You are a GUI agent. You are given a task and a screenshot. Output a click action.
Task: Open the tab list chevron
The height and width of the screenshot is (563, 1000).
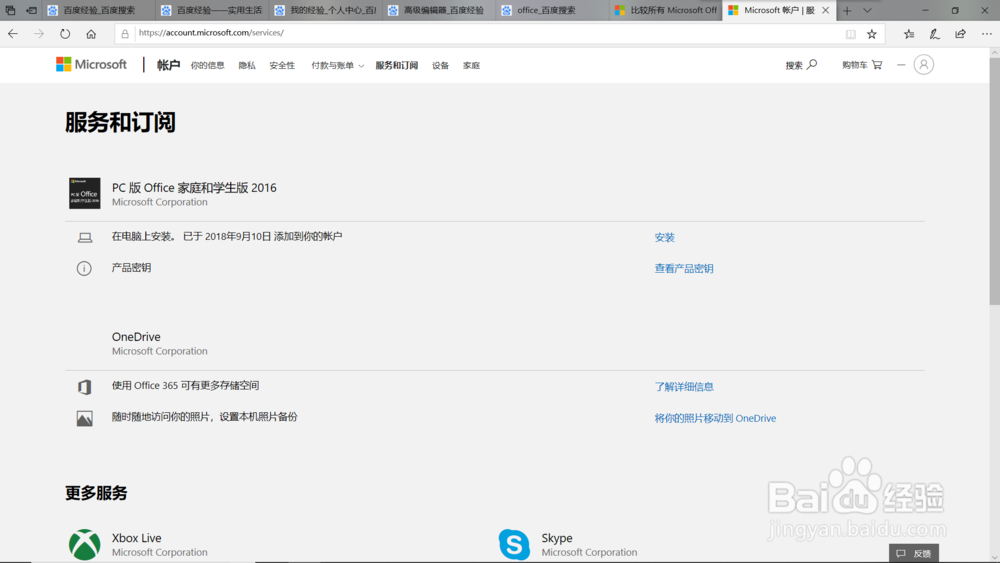(x=867, y=10)
